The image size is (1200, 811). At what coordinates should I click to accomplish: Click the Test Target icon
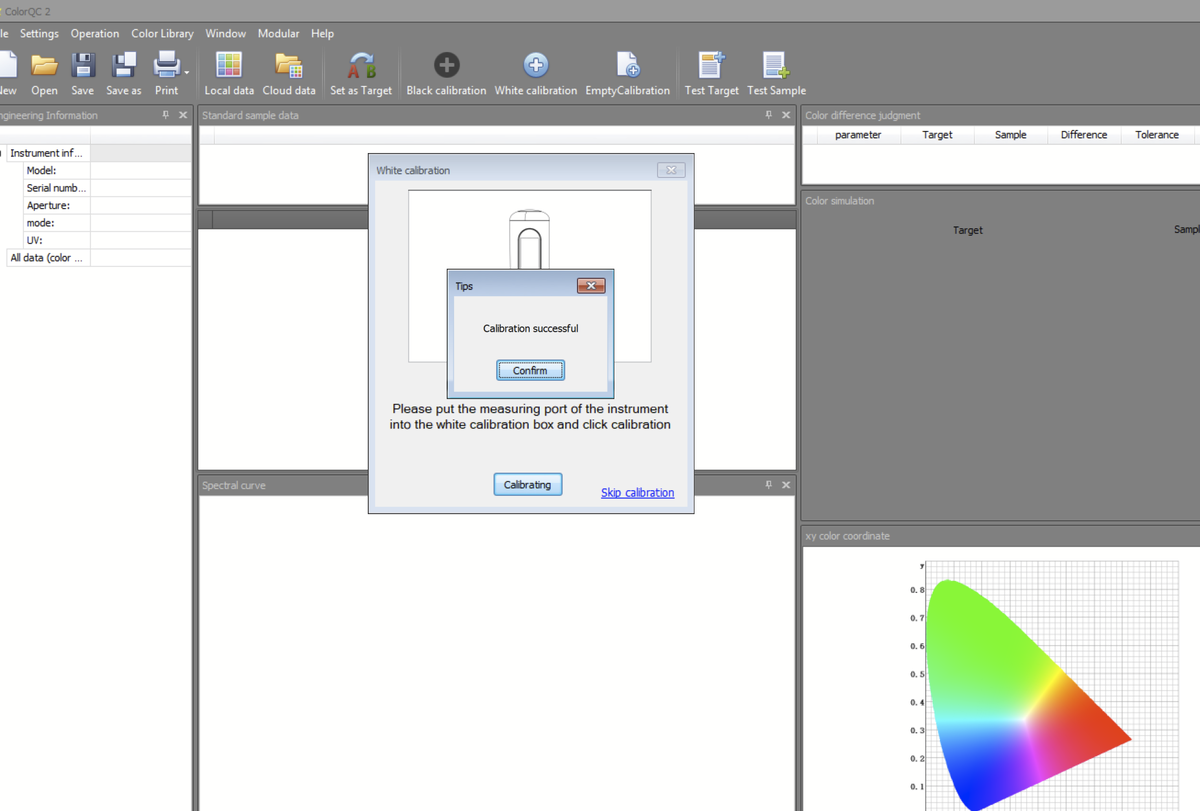pos(711,66)
